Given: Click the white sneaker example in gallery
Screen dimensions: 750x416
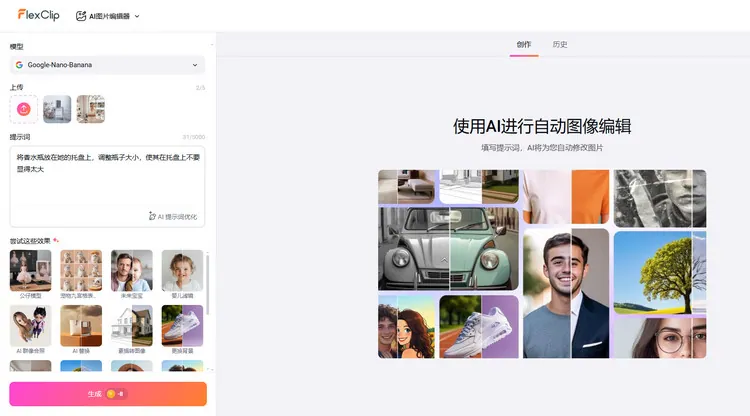Looking at the screenshot, I should pos(479,327).
